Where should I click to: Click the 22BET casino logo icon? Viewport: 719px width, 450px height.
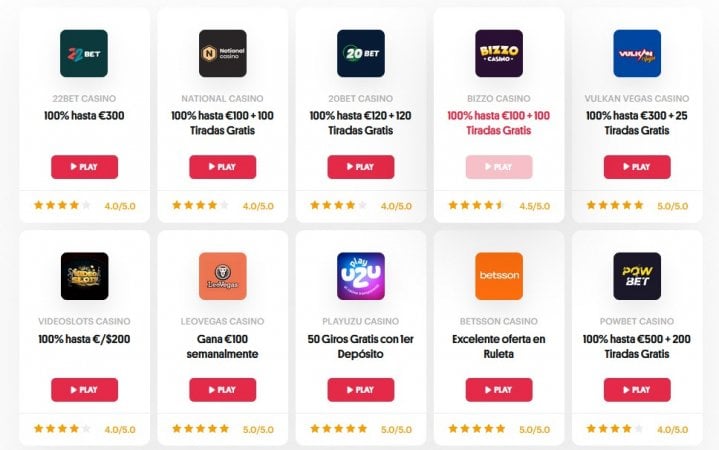84,53
